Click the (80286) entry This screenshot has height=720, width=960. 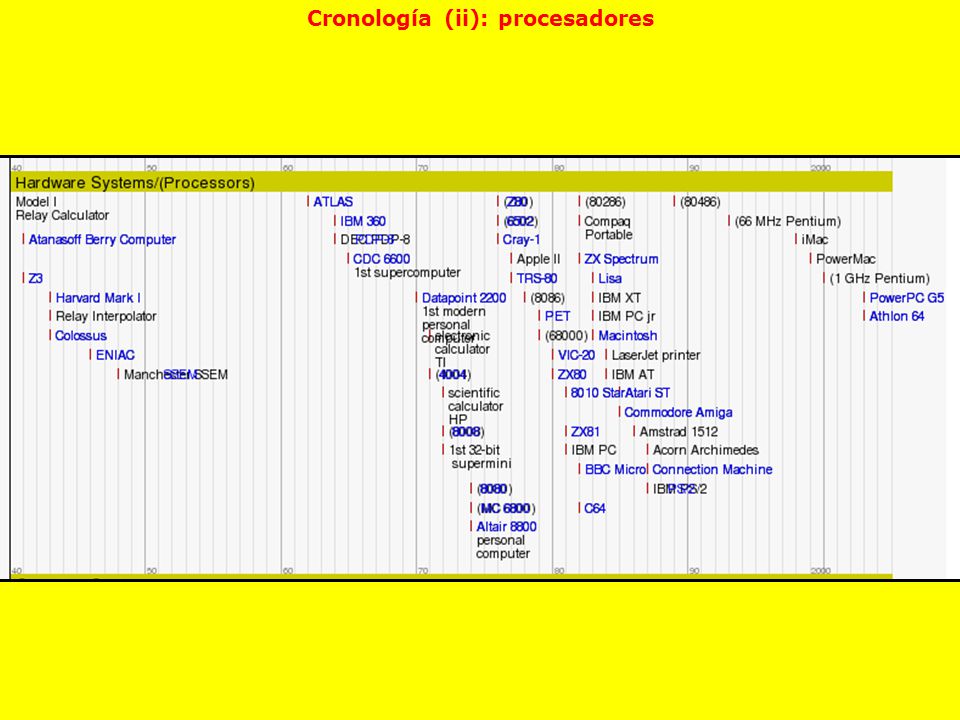click(605, 201)
